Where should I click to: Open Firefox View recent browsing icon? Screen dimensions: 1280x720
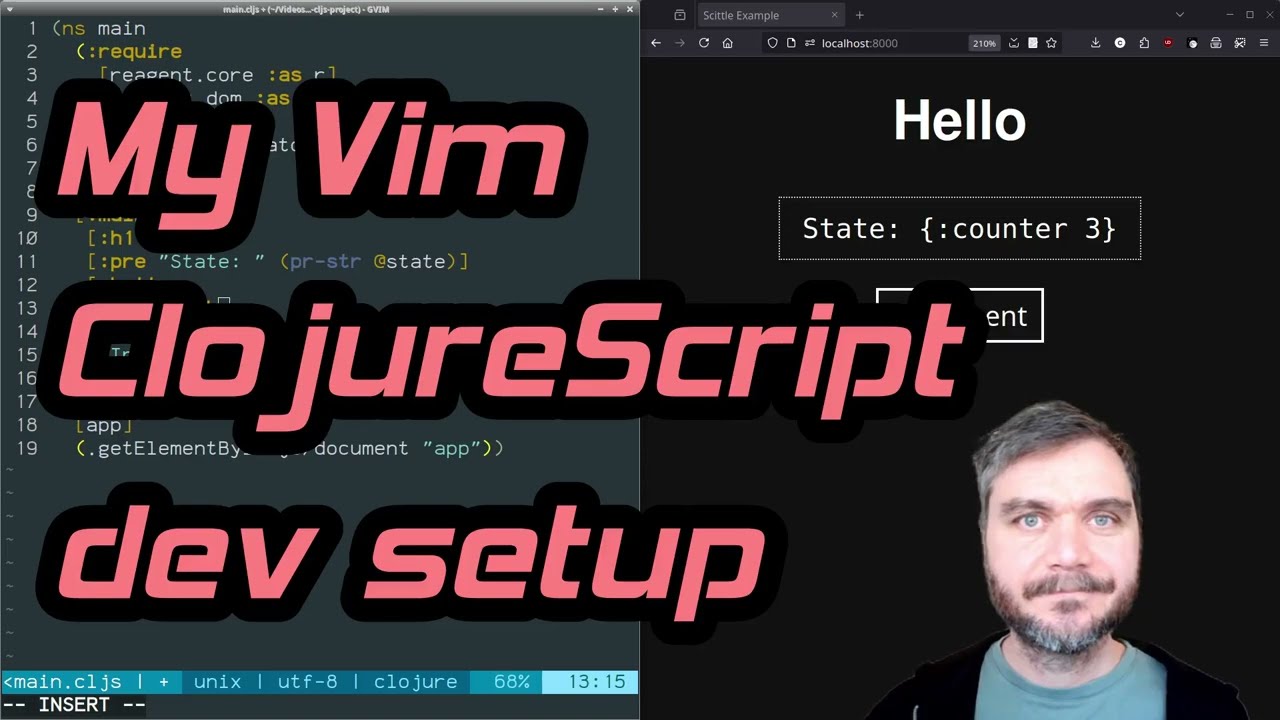680,15
